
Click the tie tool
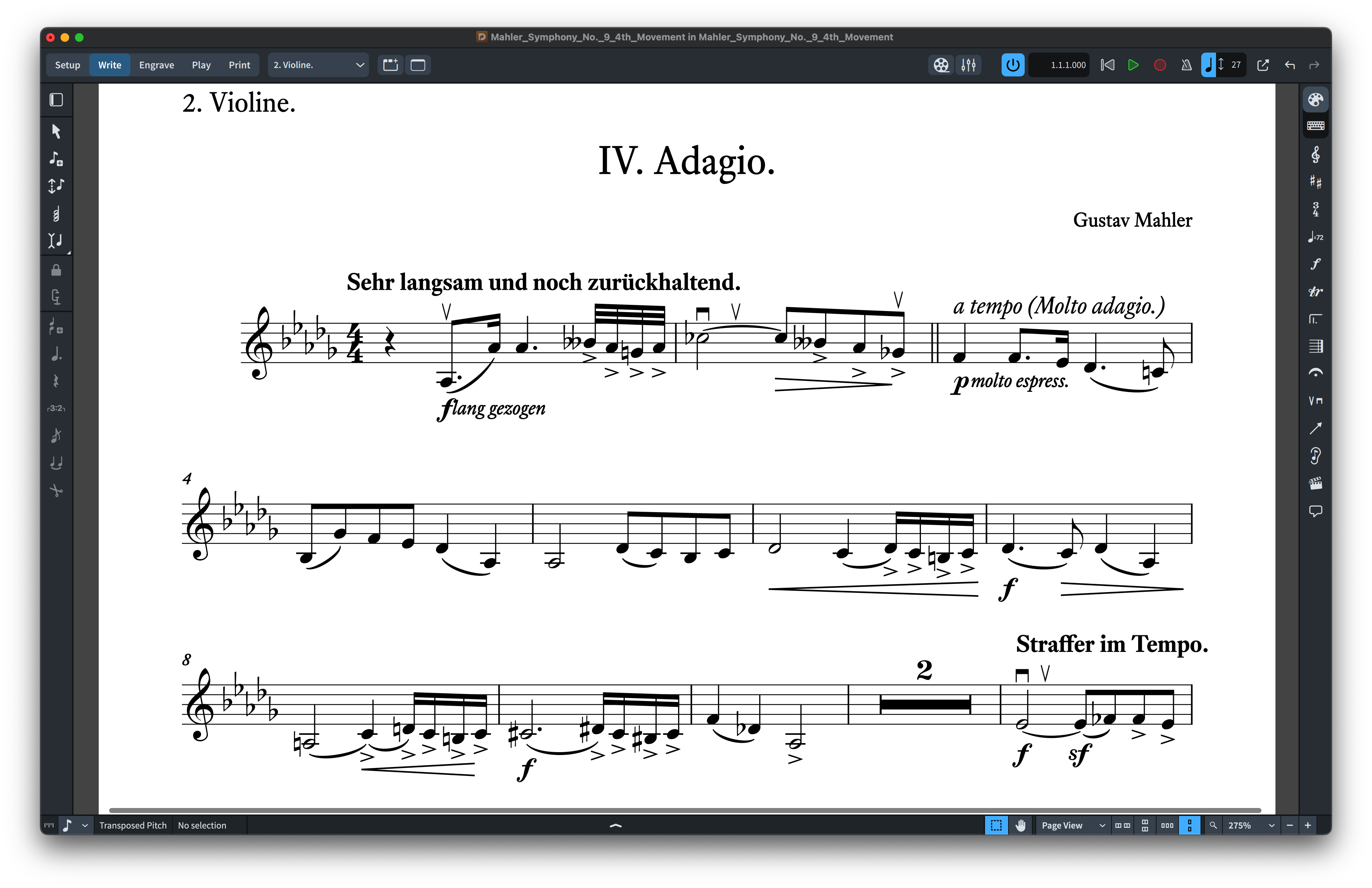click(x=56, y=463)
